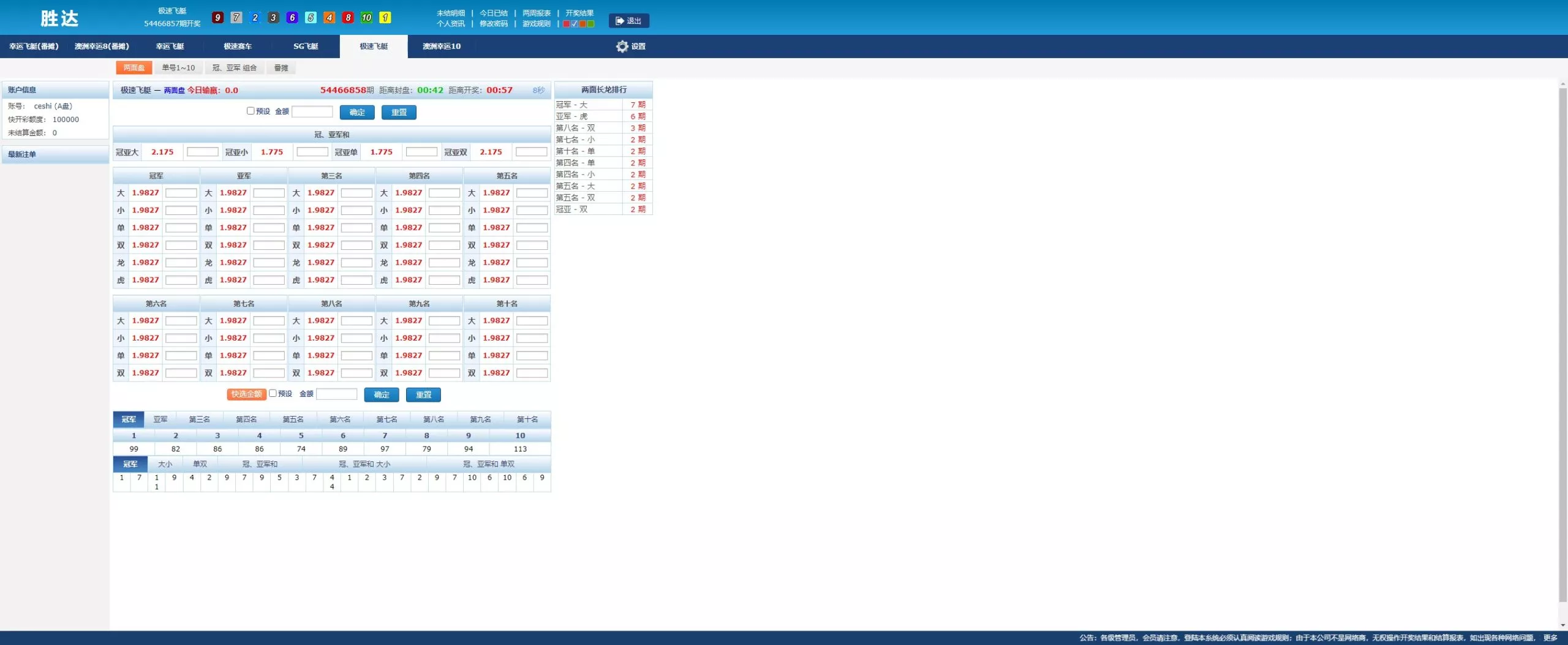This screenshot has width=1568, height=645.
Task: Click the 冠亚大 bet amount field
Action: pyautogui.click(x=202, y=152)
